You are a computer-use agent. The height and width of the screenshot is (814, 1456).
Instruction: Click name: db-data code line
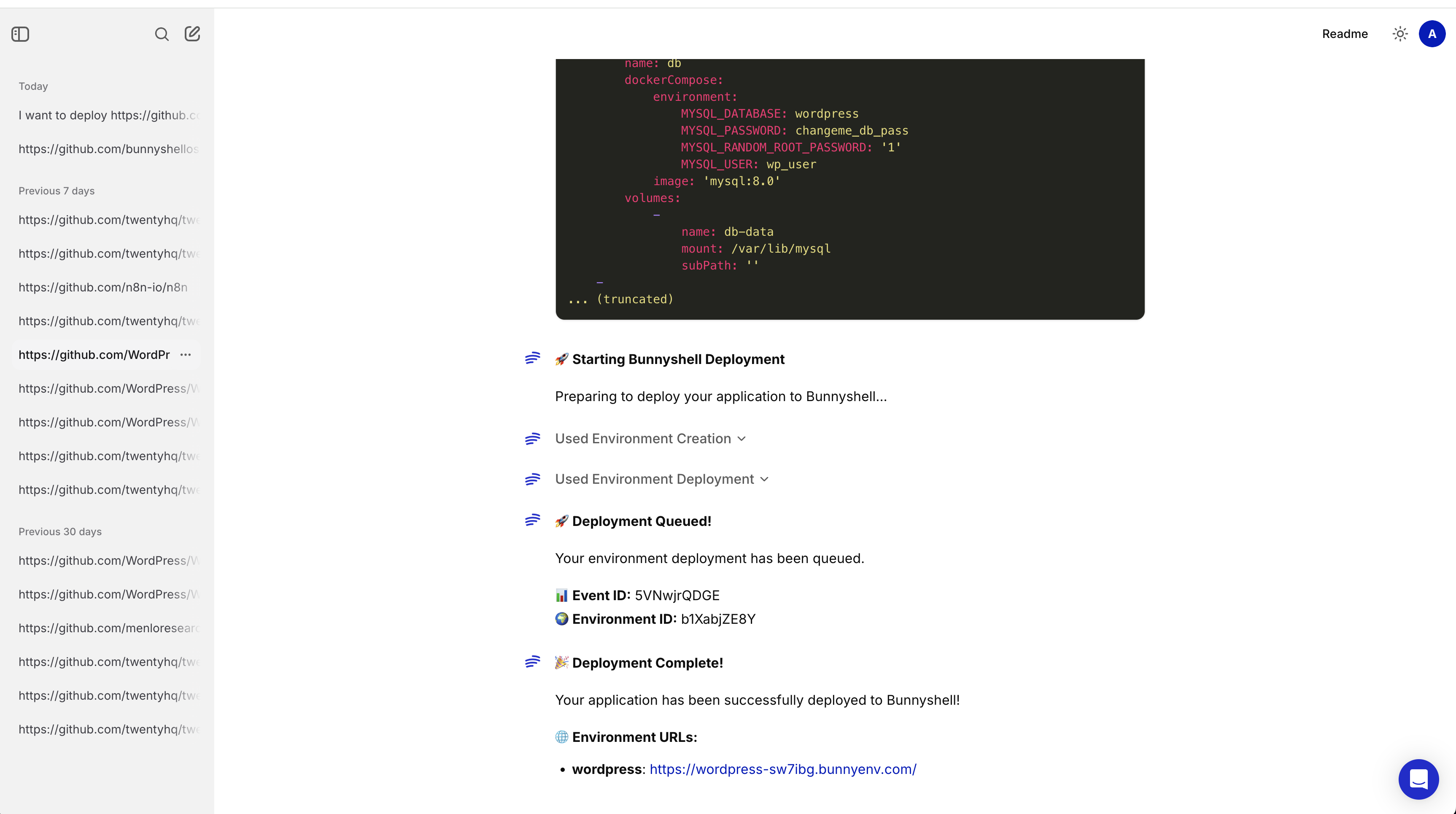coord(727,232)
